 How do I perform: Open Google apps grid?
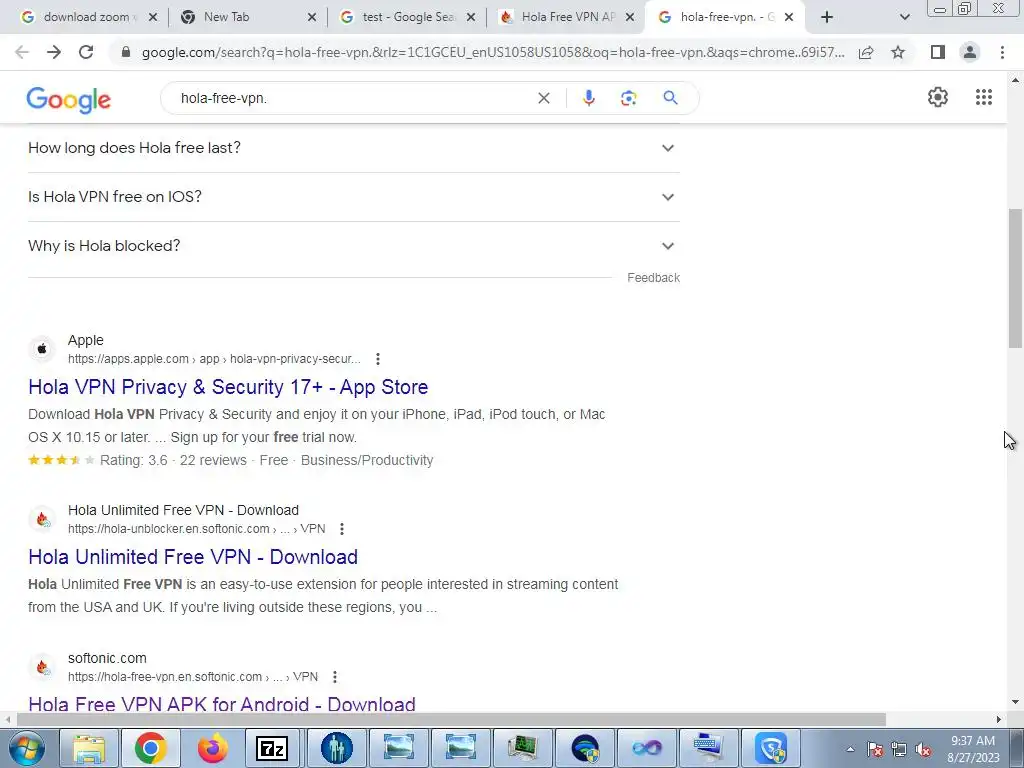pos(984,97)
